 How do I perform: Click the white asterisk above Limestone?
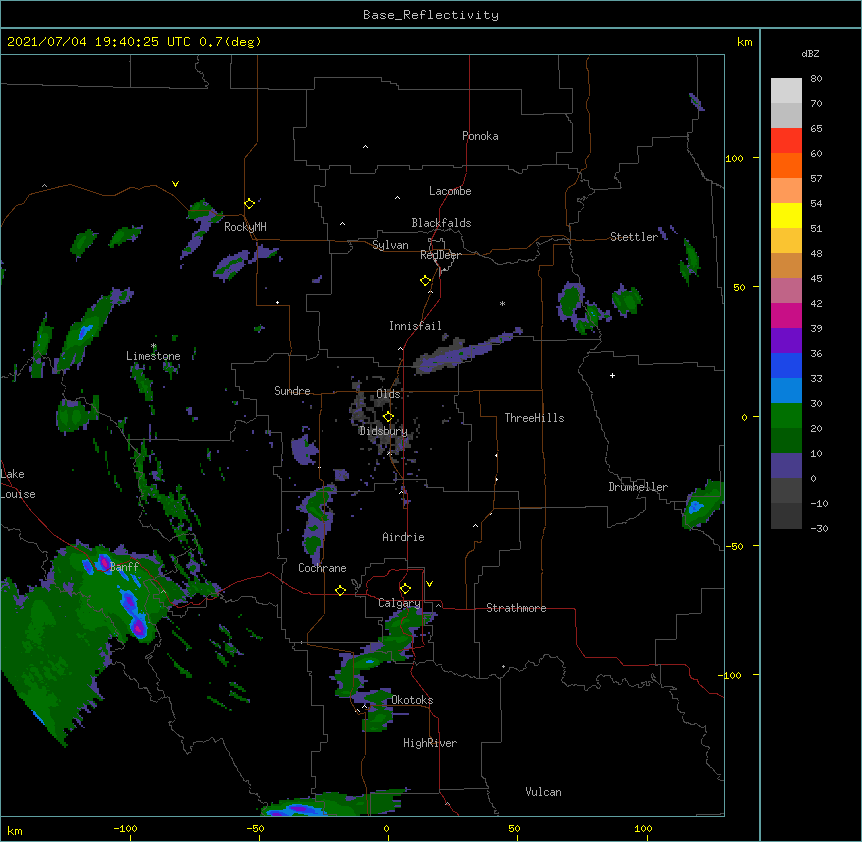click(x=154, y=346)
